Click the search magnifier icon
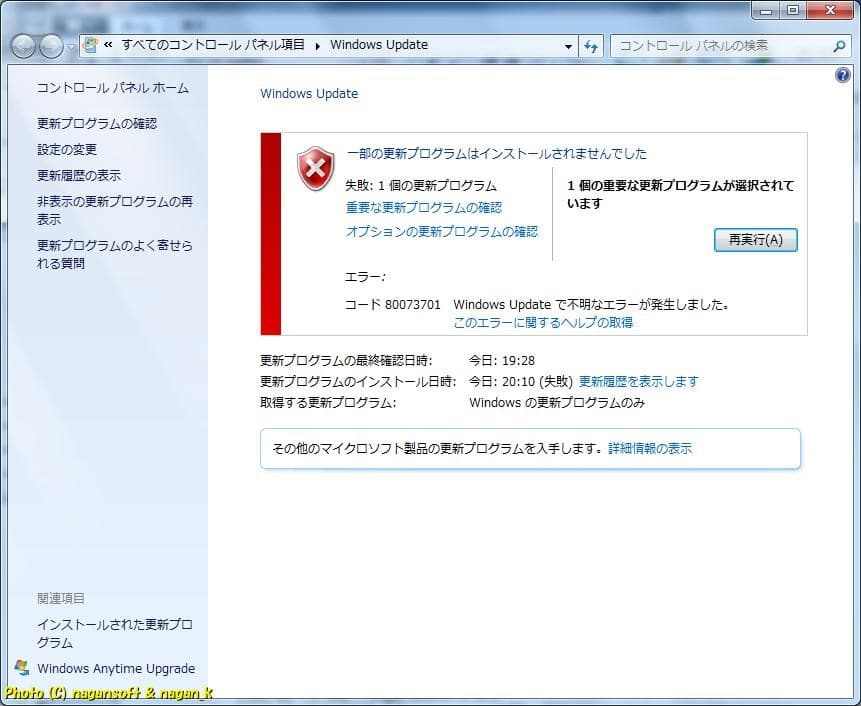 [x=839, y=46]
